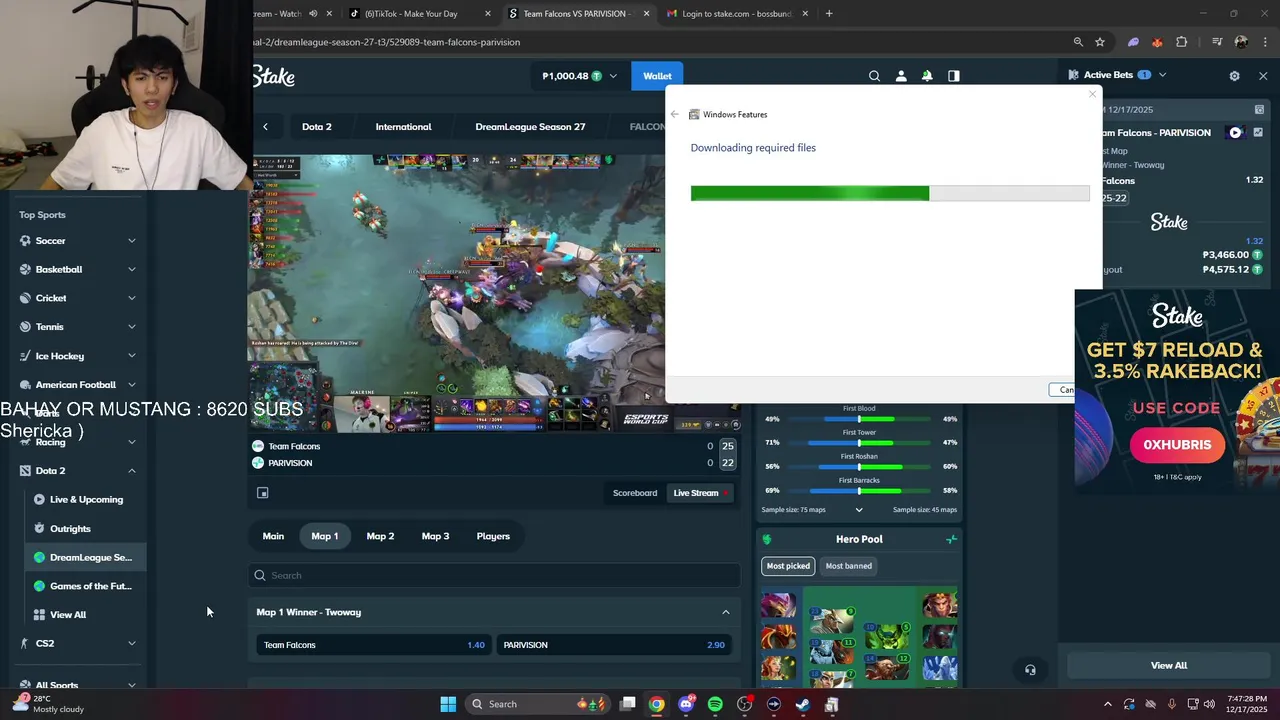The height and width of the screenshot is (720, 1280).
Task: Open Spotify from the taskbar
Action: (x=715, y=704)
